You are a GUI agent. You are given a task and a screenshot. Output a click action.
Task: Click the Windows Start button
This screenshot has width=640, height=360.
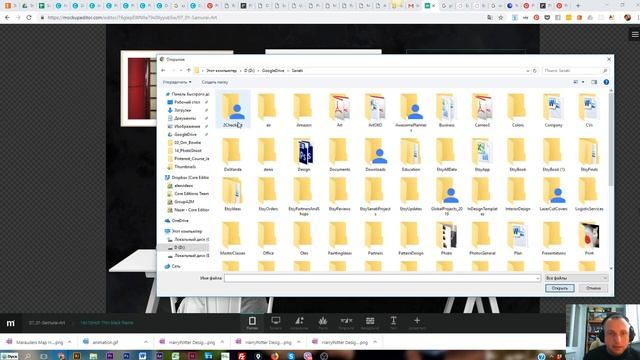(x=9, y=356)
